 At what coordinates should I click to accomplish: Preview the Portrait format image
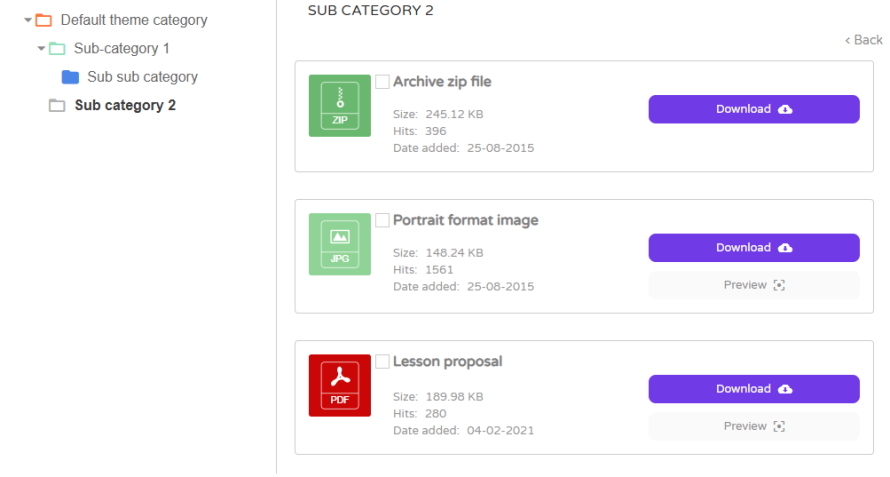pos(753,285)
